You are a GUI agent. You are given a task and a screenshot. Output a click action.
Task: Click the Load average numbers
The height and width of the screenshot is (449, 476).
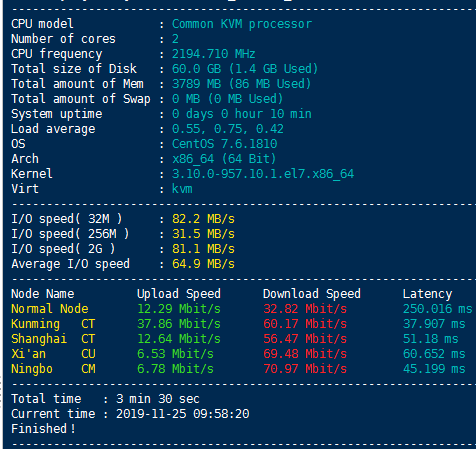(x=228, y=129)
